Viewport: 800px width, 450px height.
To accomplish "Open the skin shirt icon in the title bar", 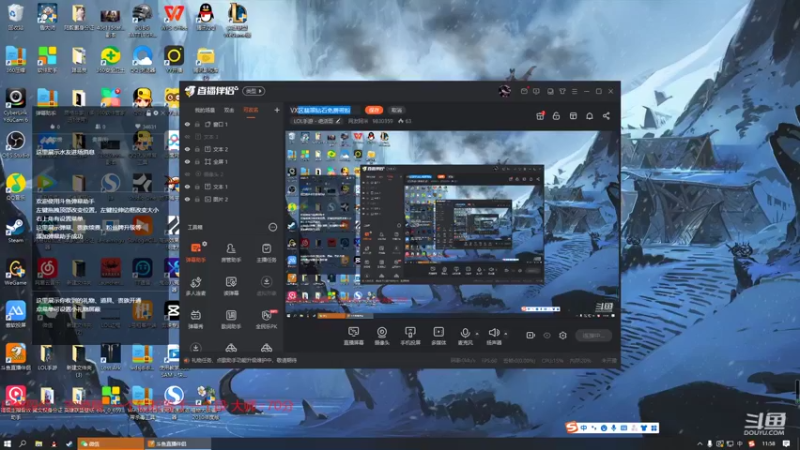I will coord(562,91).
